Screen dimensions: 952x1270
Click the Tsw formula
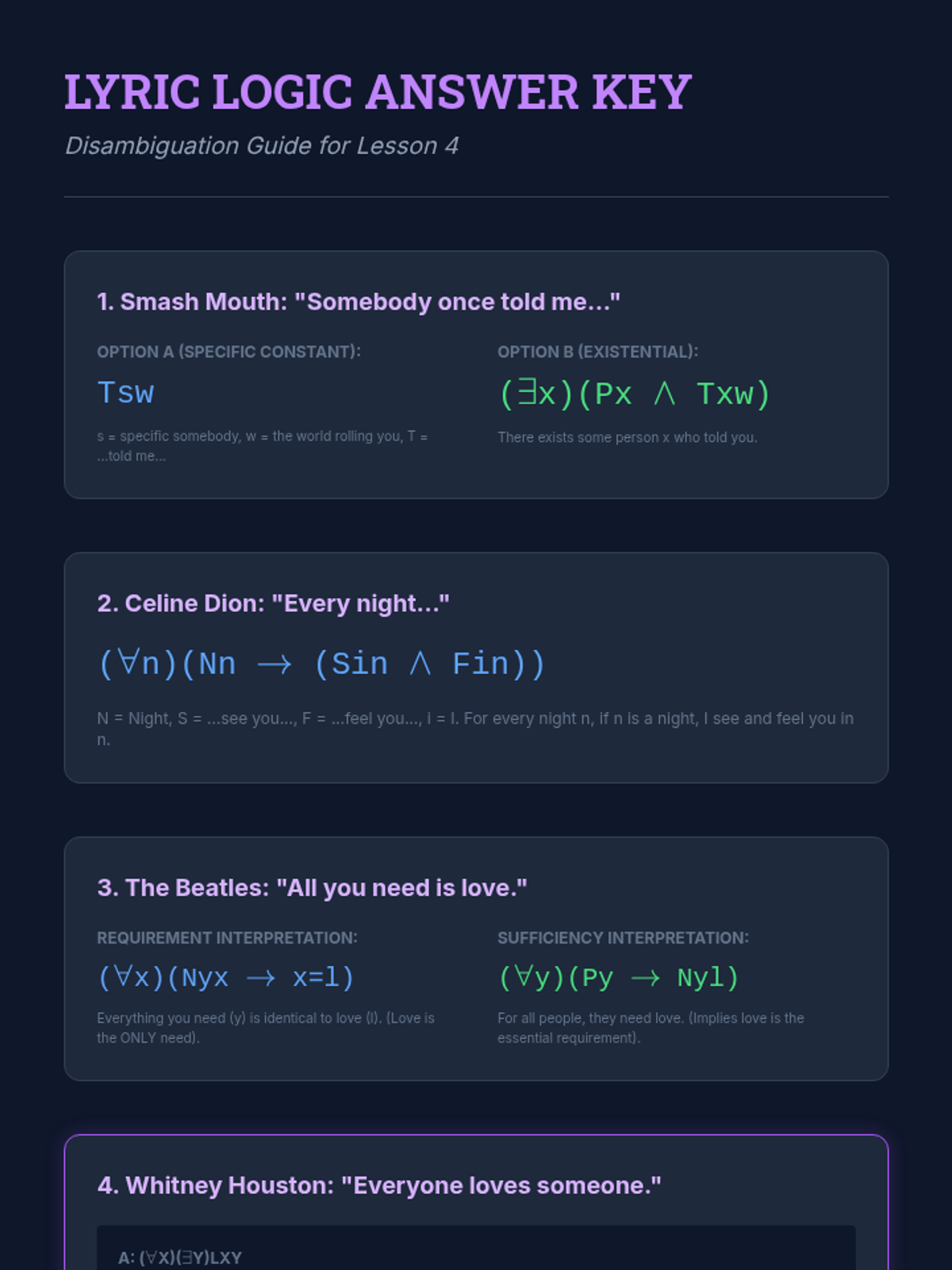pos(125,394)
